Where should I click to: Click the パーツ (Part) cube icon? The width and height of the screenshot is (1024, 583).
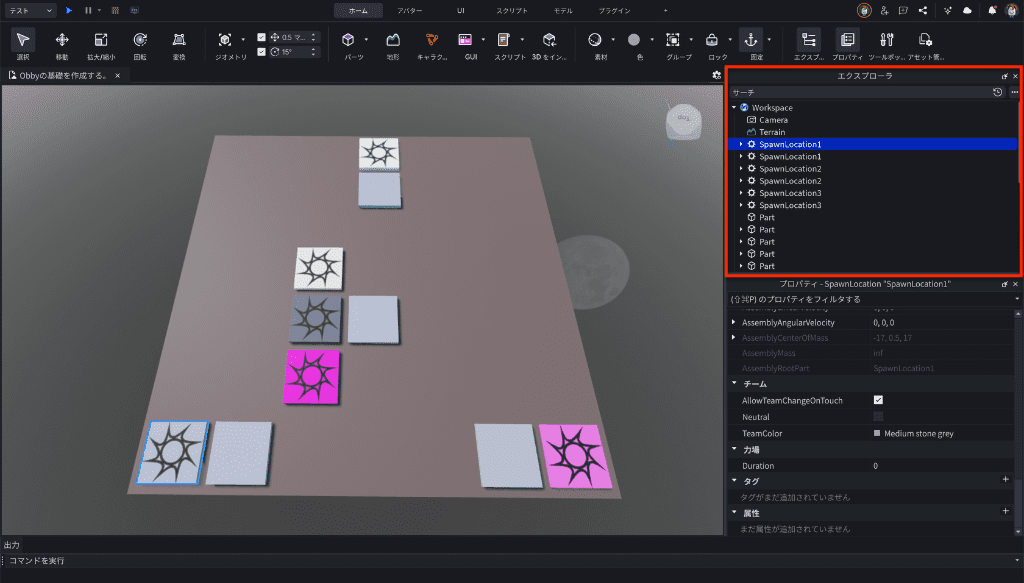coord(348,40)
